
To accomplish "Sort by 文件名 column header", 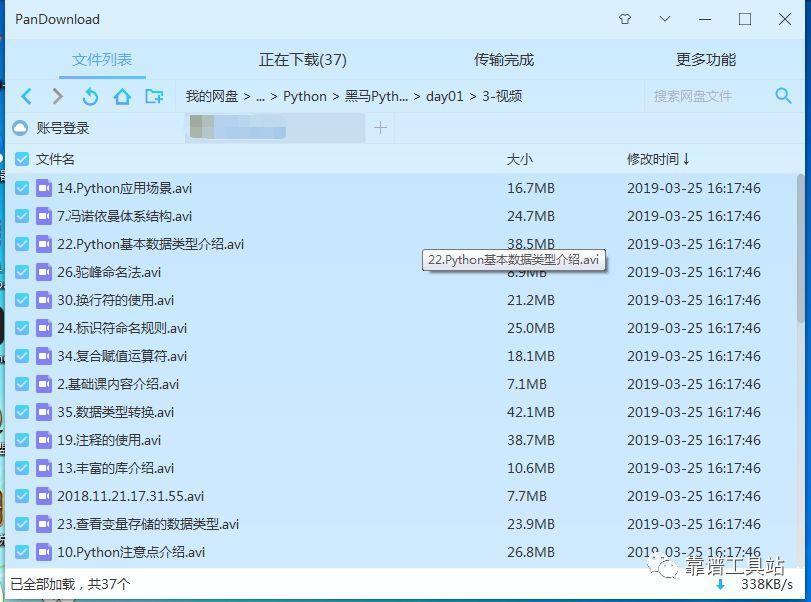I will point(55,159).
